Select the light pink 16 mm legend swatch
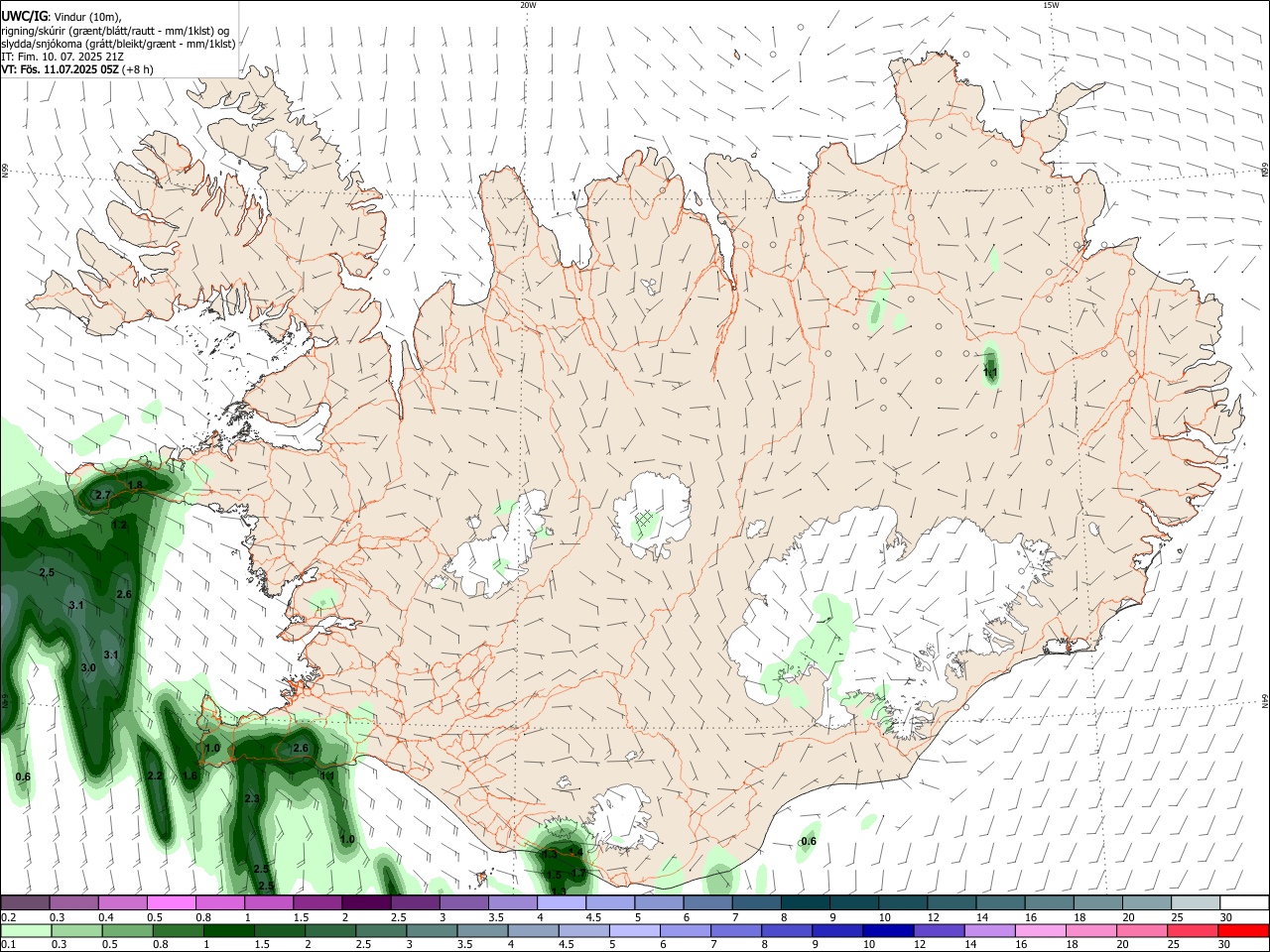 pos(1041,930)
